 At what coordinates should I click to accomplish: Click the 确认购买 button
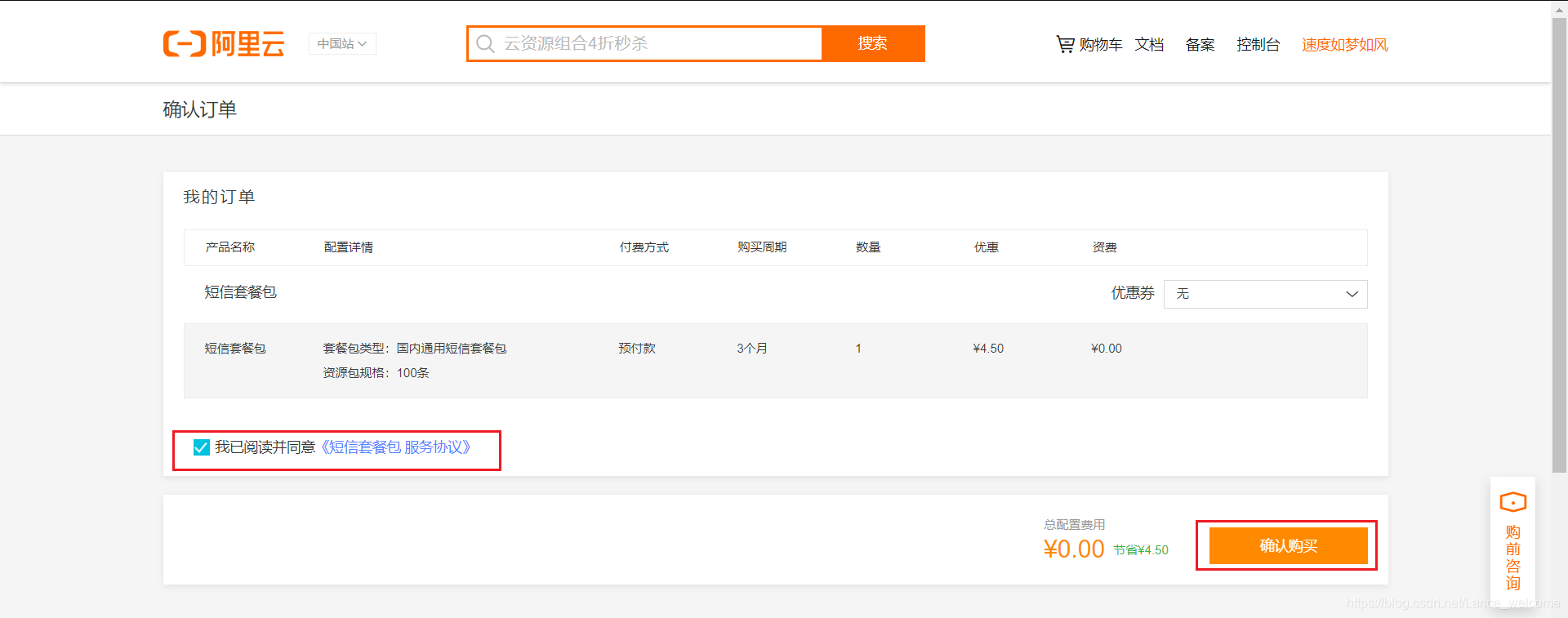[x=1288, y=545]
